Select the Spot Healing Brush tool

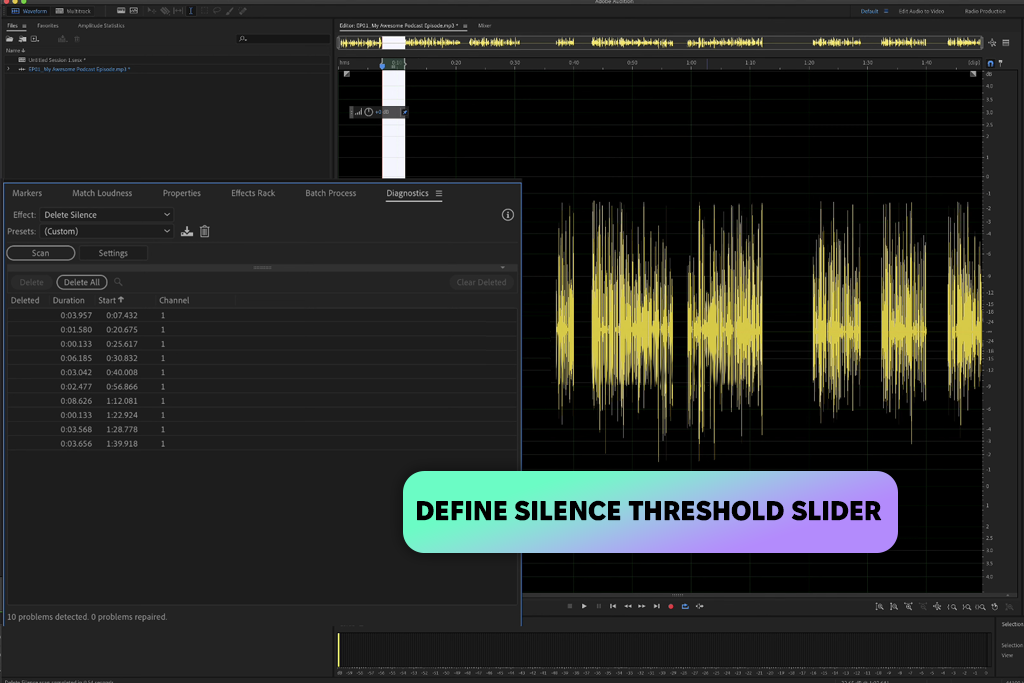[243, 11]
